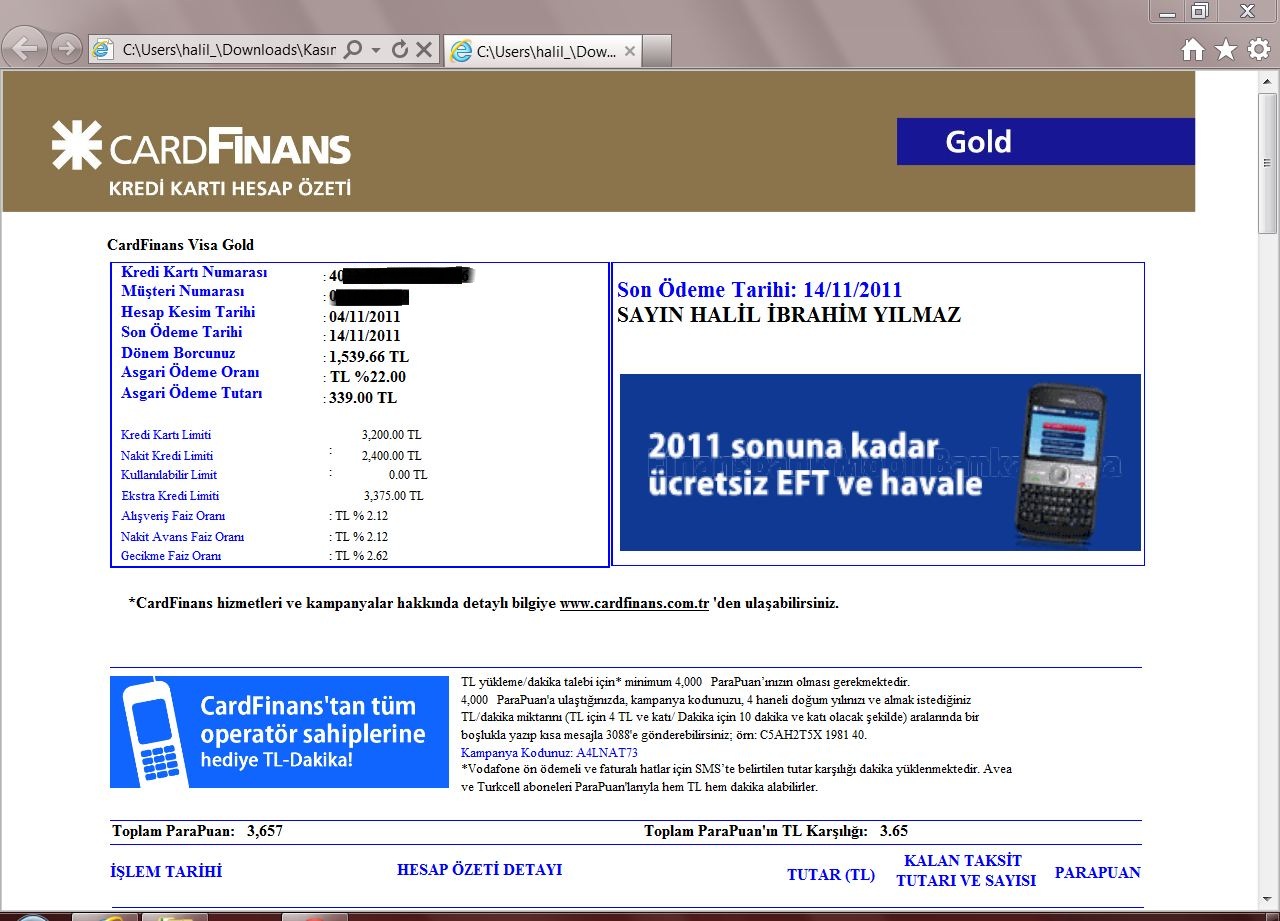Image resolution: width=1280 pixels, height=921 pixels.
Task: Click the Kredi Kartı Numarası label
Action: [x=194, y=272]
